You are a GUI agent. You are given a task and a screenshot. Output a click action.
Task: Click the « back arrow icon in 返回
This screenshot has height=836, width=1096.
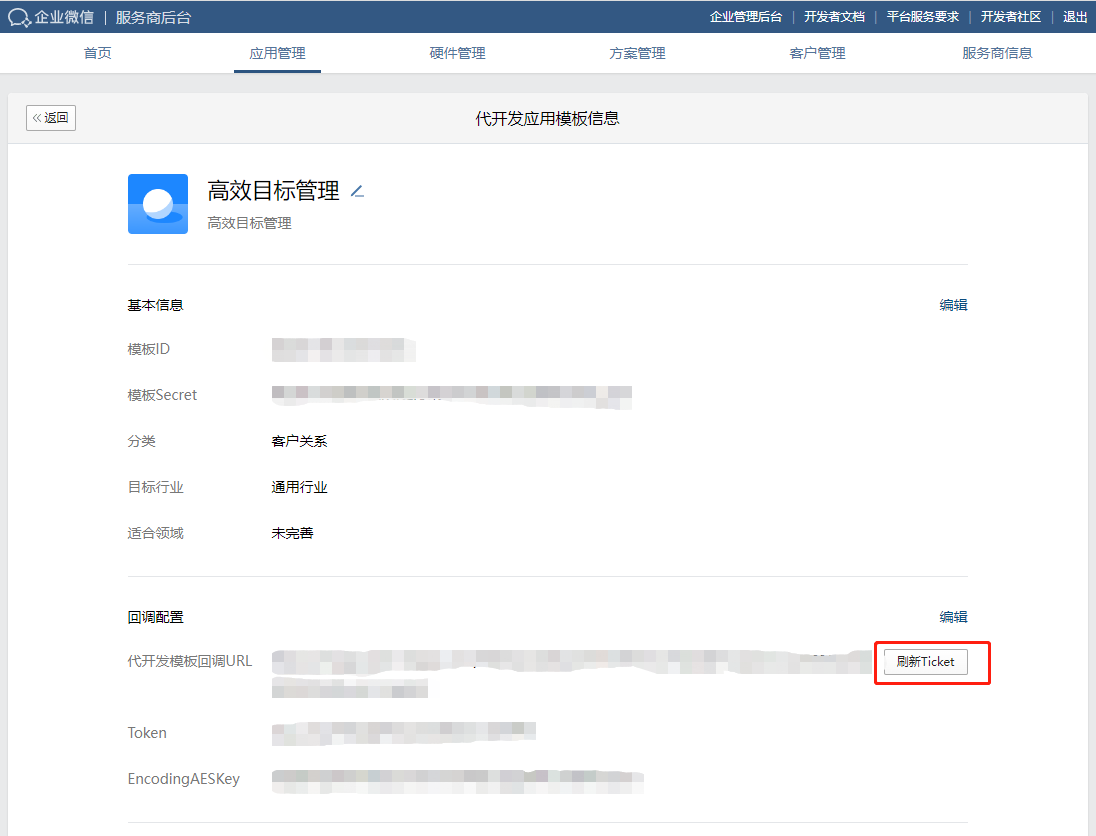pos(38,117)
